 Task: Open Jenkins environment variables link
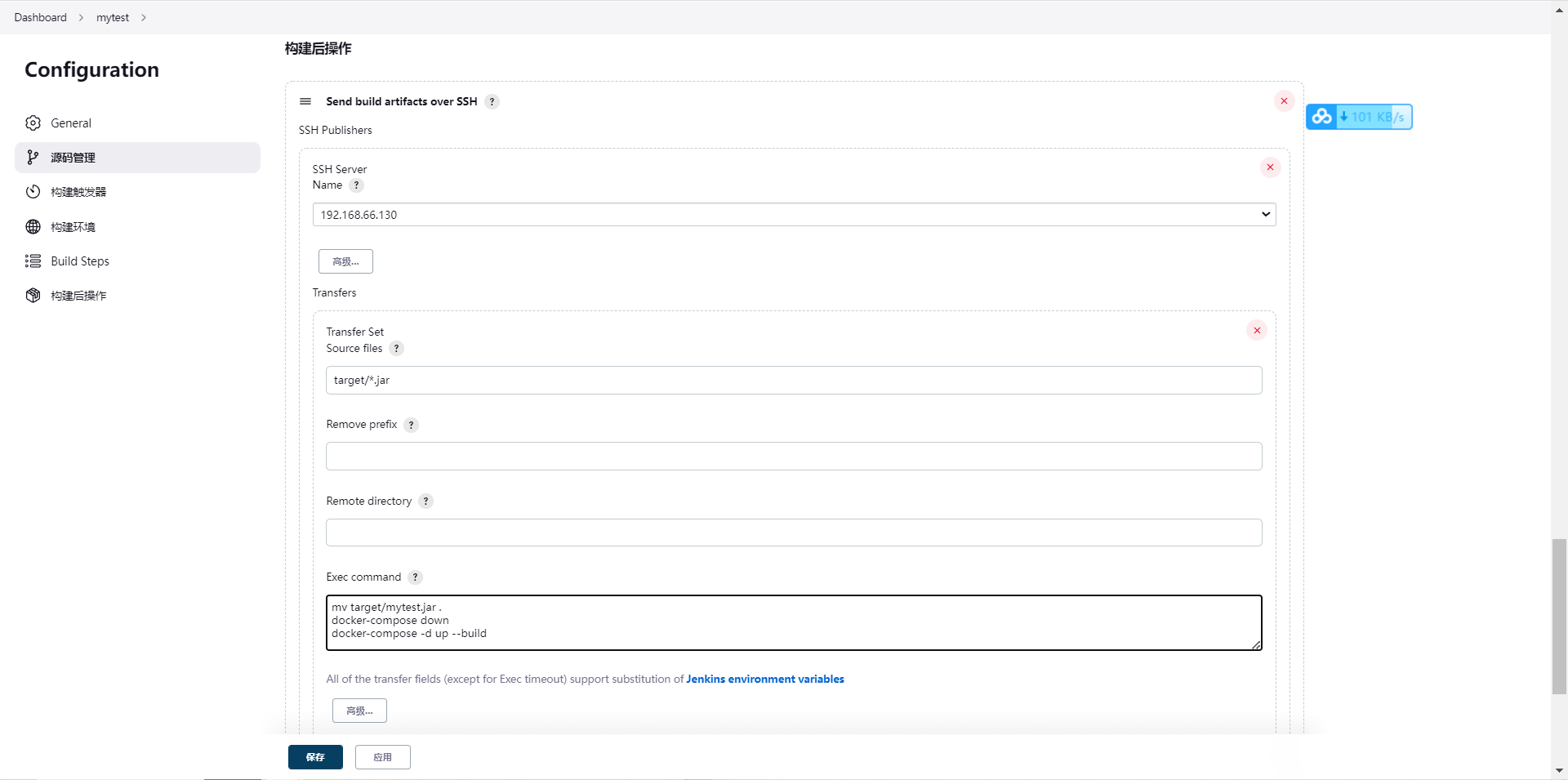pos(765,679)
